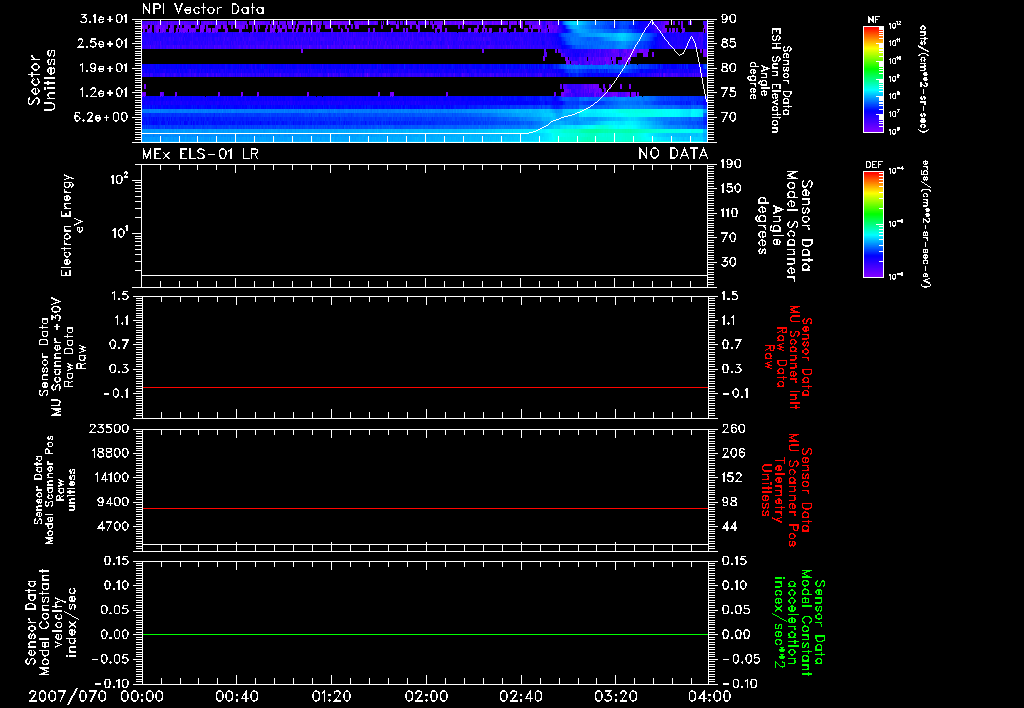Click the "Sector Unitless" axis title

pyautogui.click(x=42, y=80)
